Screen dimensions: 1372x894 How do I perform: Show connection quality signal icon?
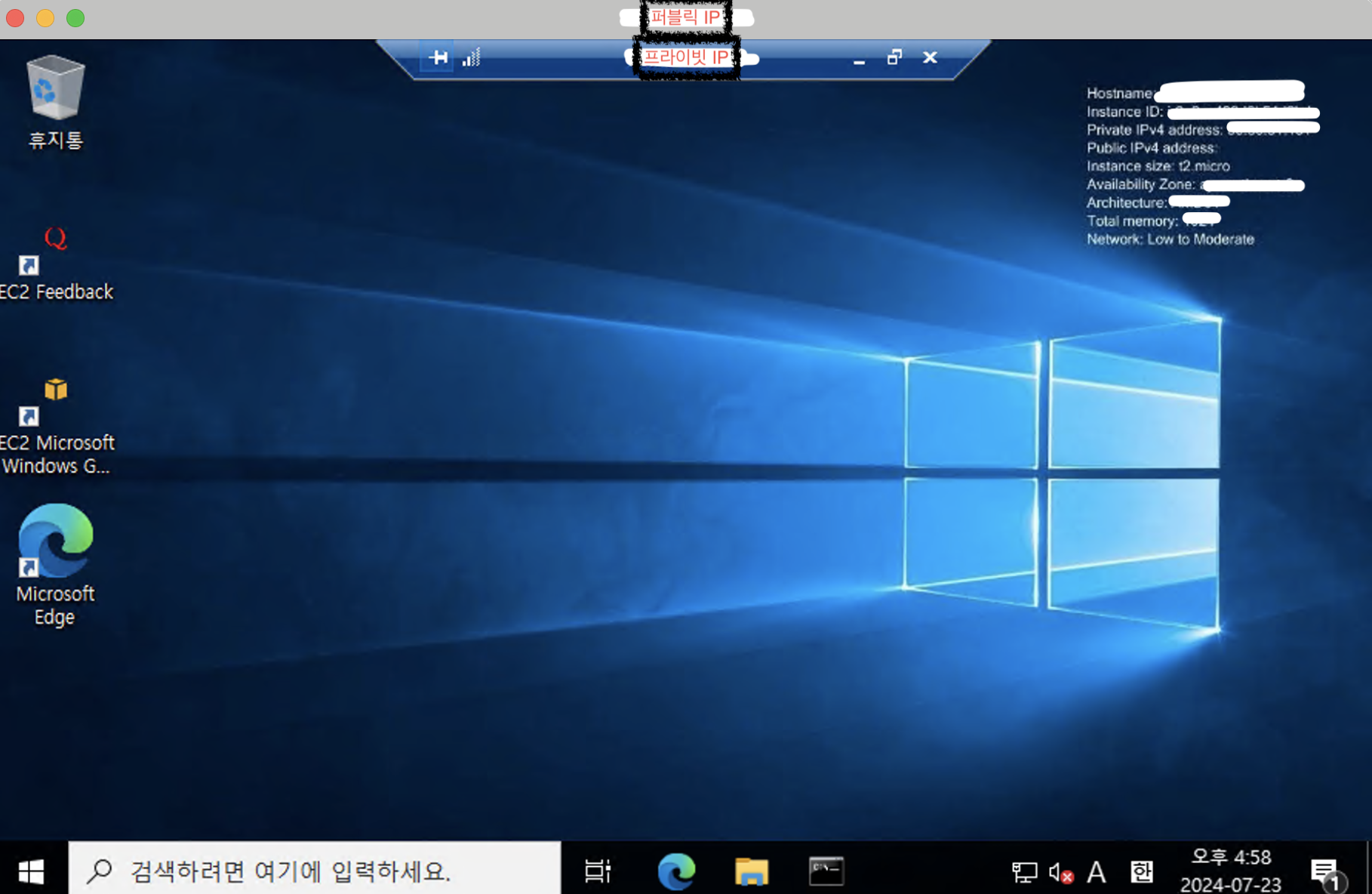472,57
